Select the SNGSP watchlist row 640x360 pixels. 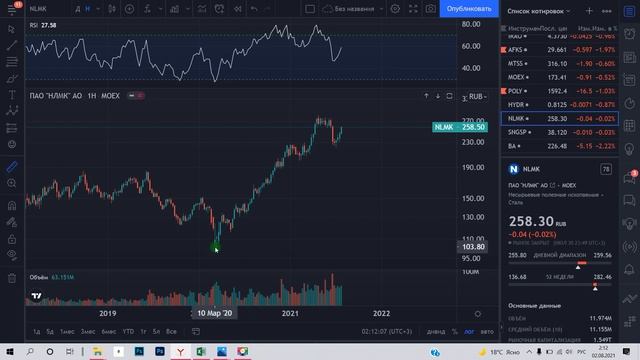click(560, 132)
